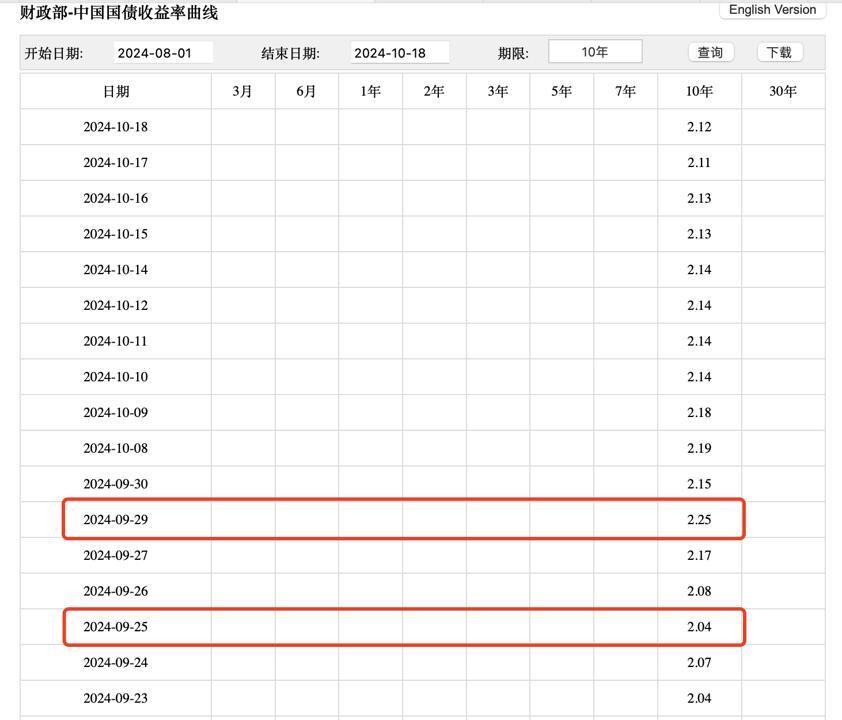
Task: Select the date cell 2024-09-24
Action: [115, 663]
